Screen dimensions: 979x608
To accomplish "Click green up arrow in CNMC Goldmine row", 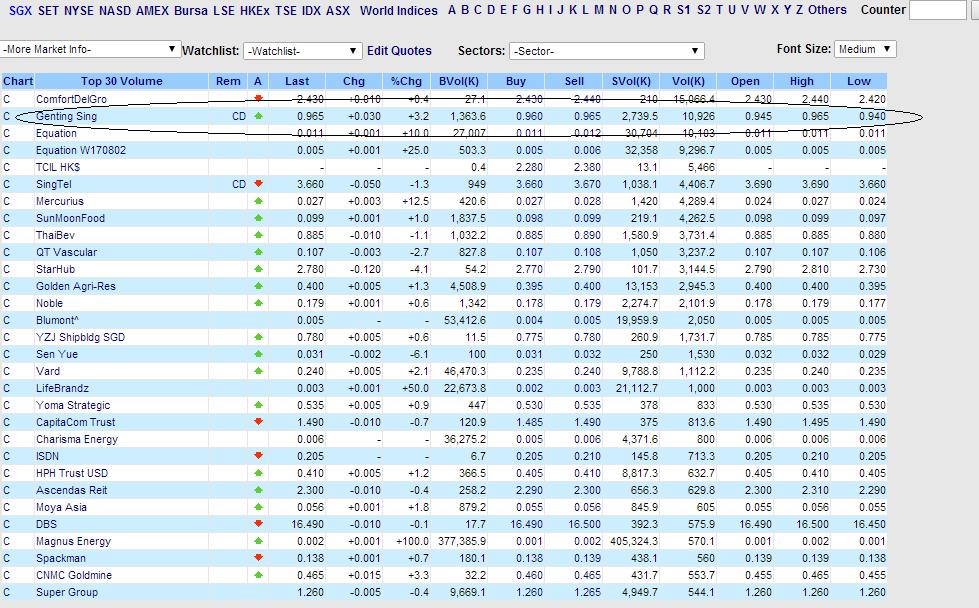I will (258, 575).
